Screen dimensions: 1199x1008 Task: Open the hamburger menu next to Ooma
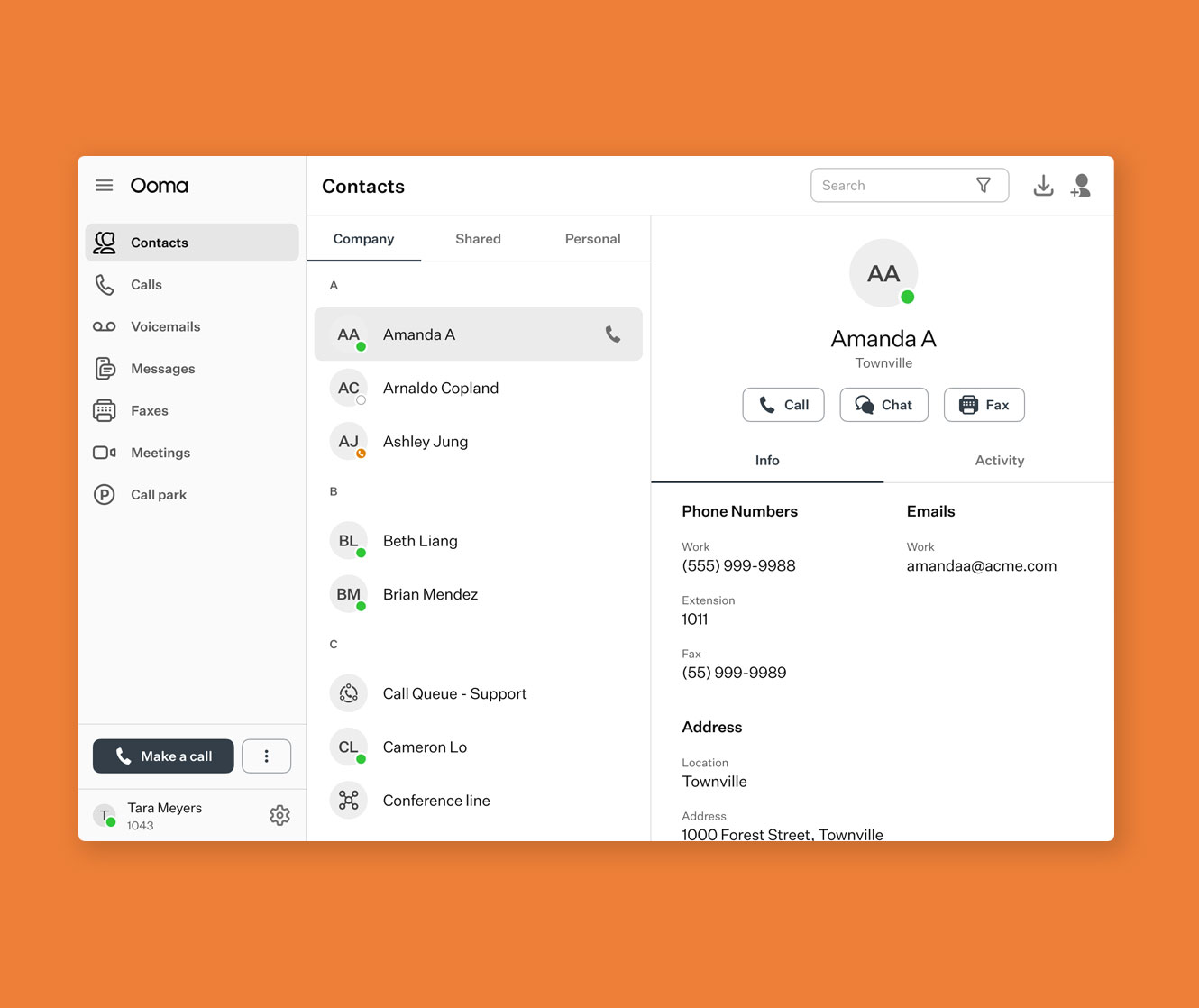[105, 185]
